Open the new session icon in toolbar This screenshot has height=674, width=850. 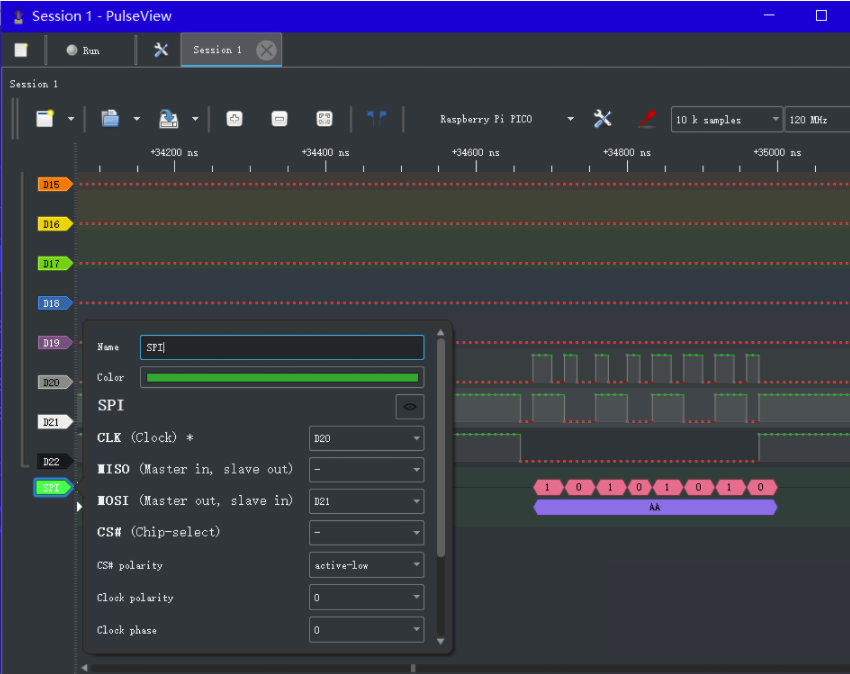tap(45, 119)
